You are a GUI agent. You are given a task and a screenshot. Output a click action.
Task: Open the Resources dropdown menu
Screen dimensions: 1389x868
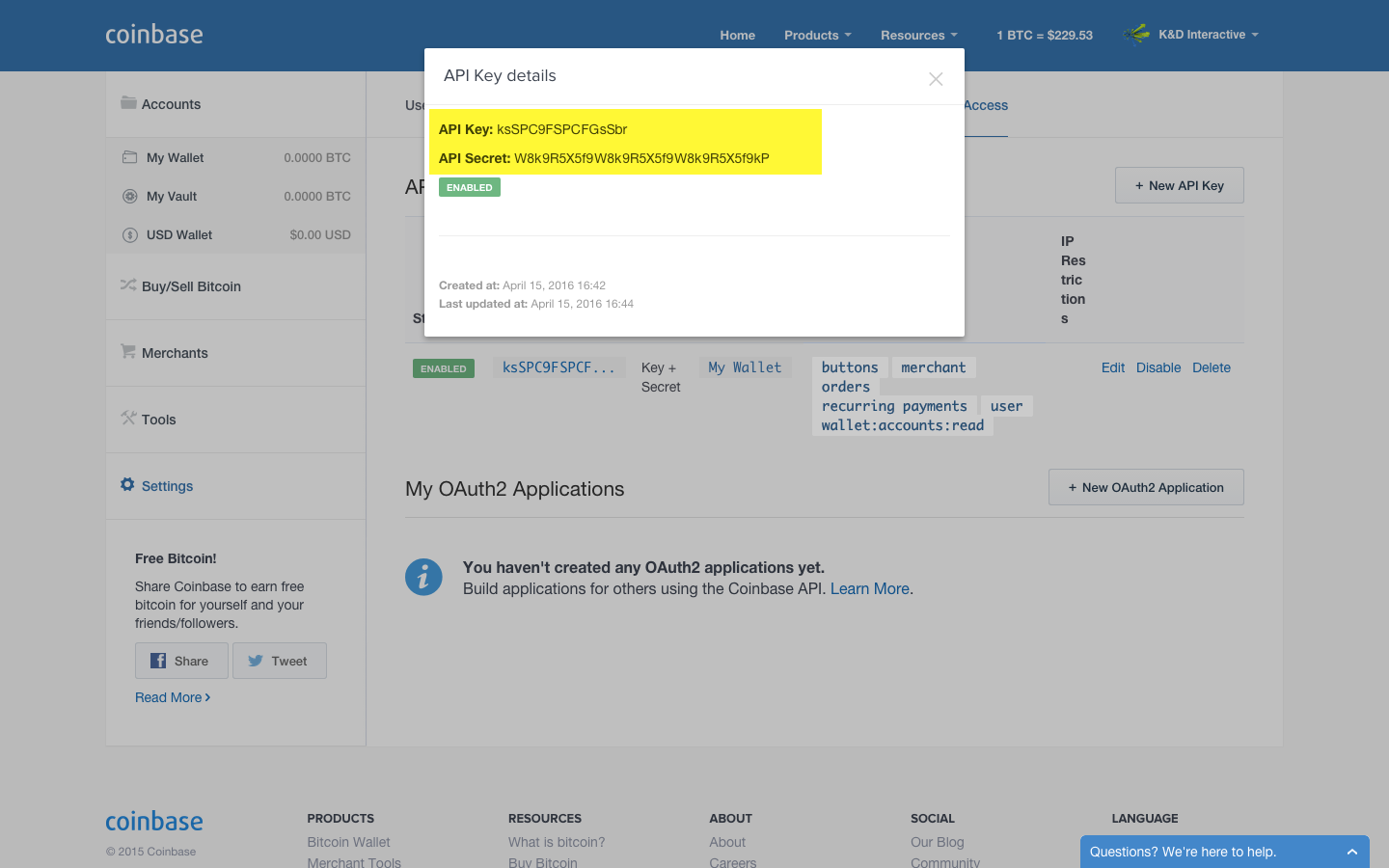(x=919, y=36)
